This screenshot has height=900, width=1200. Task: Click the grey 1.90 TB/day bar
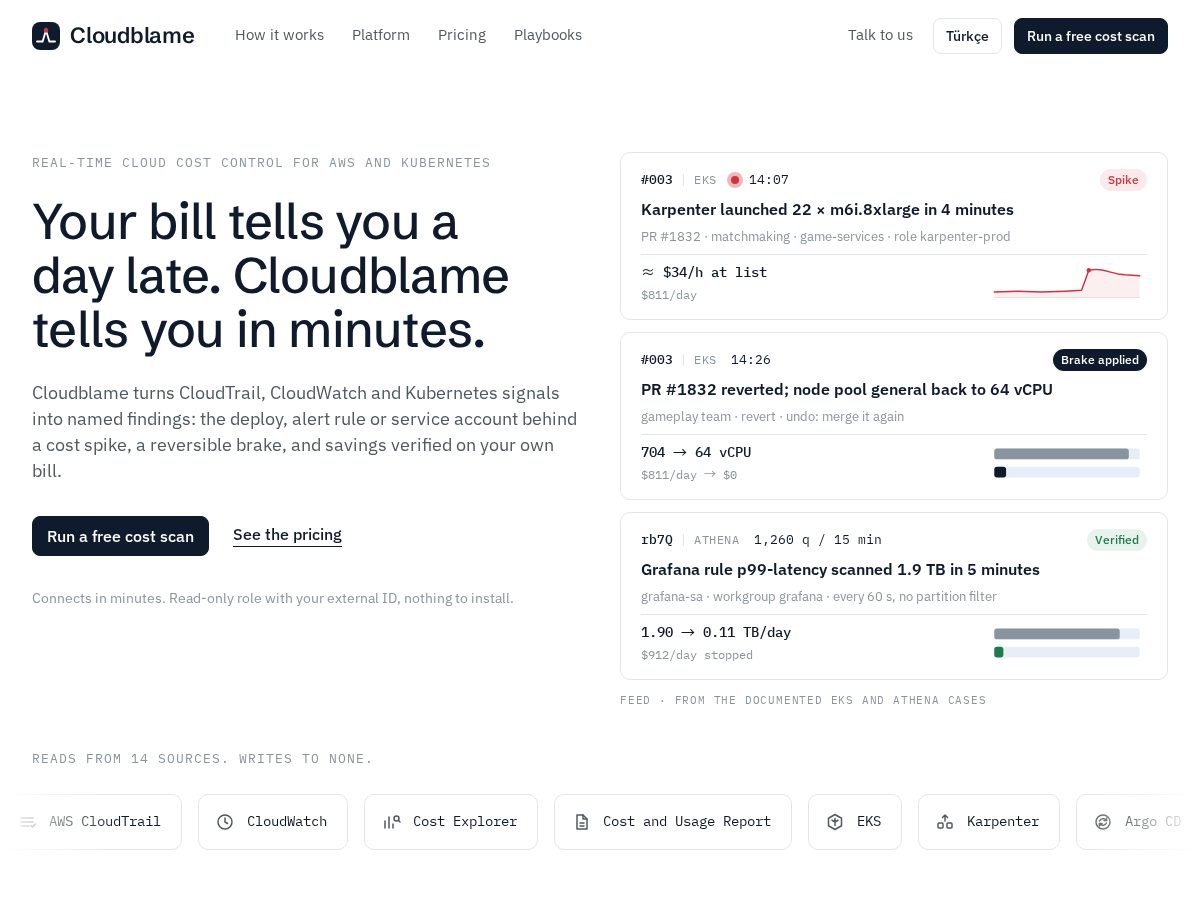tap(1057, 634)
